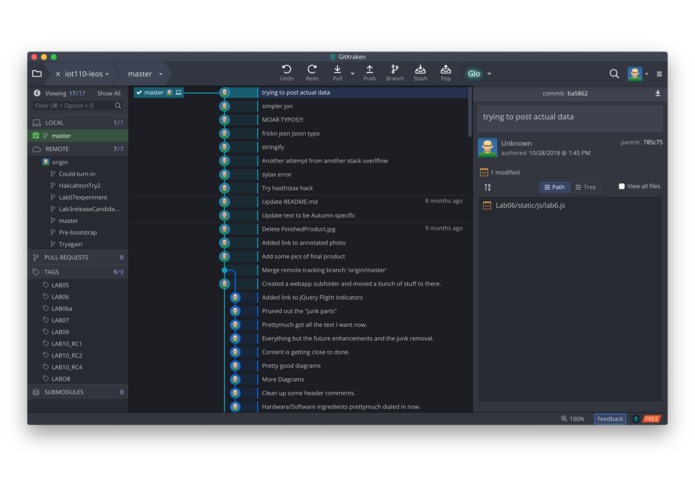Select the 'MOAR TYPOS!!!' commit row
Image resolution: width=695 pixels, height=494 pixels.
click(x=363, y=120)
